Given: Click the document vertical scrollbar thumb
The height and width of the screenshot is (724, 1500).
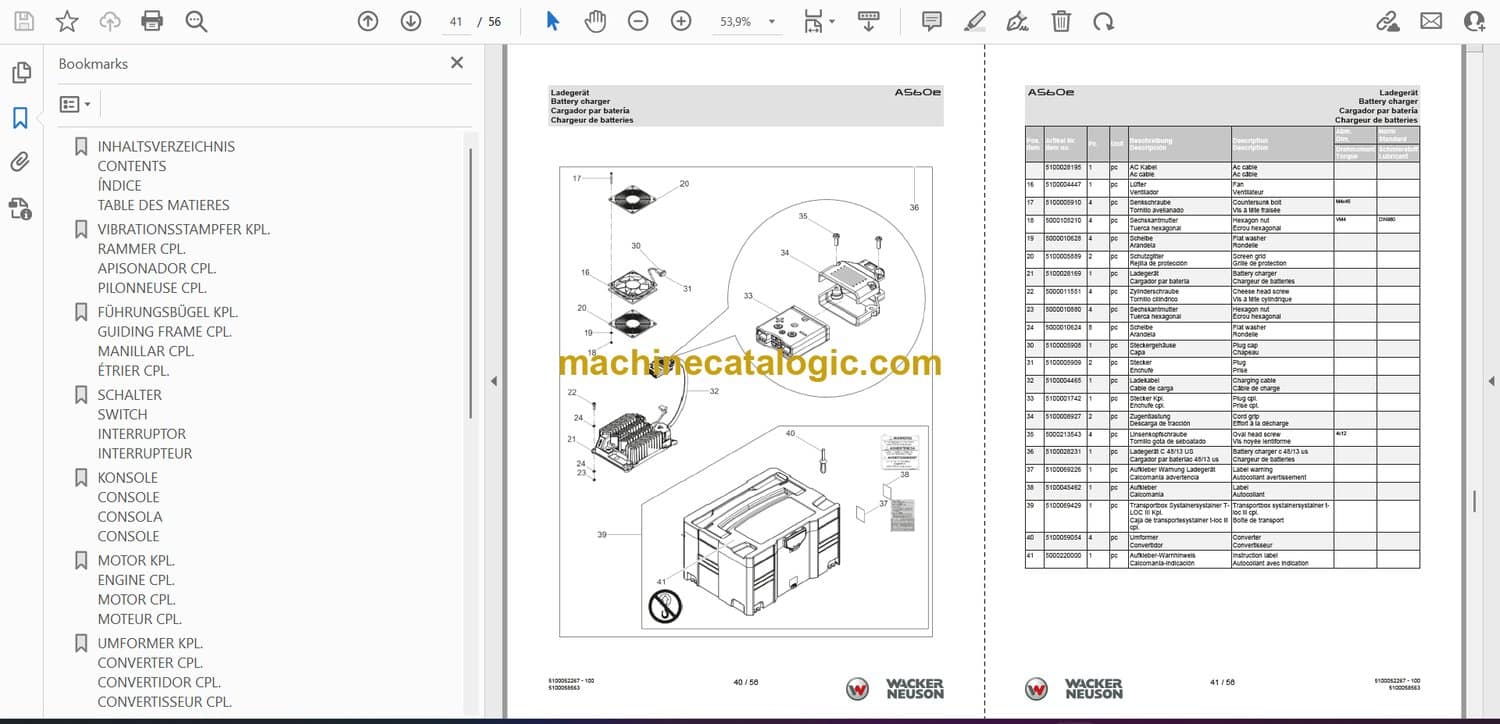Looking at the screenshot, I should click(x=1475, y=502).
